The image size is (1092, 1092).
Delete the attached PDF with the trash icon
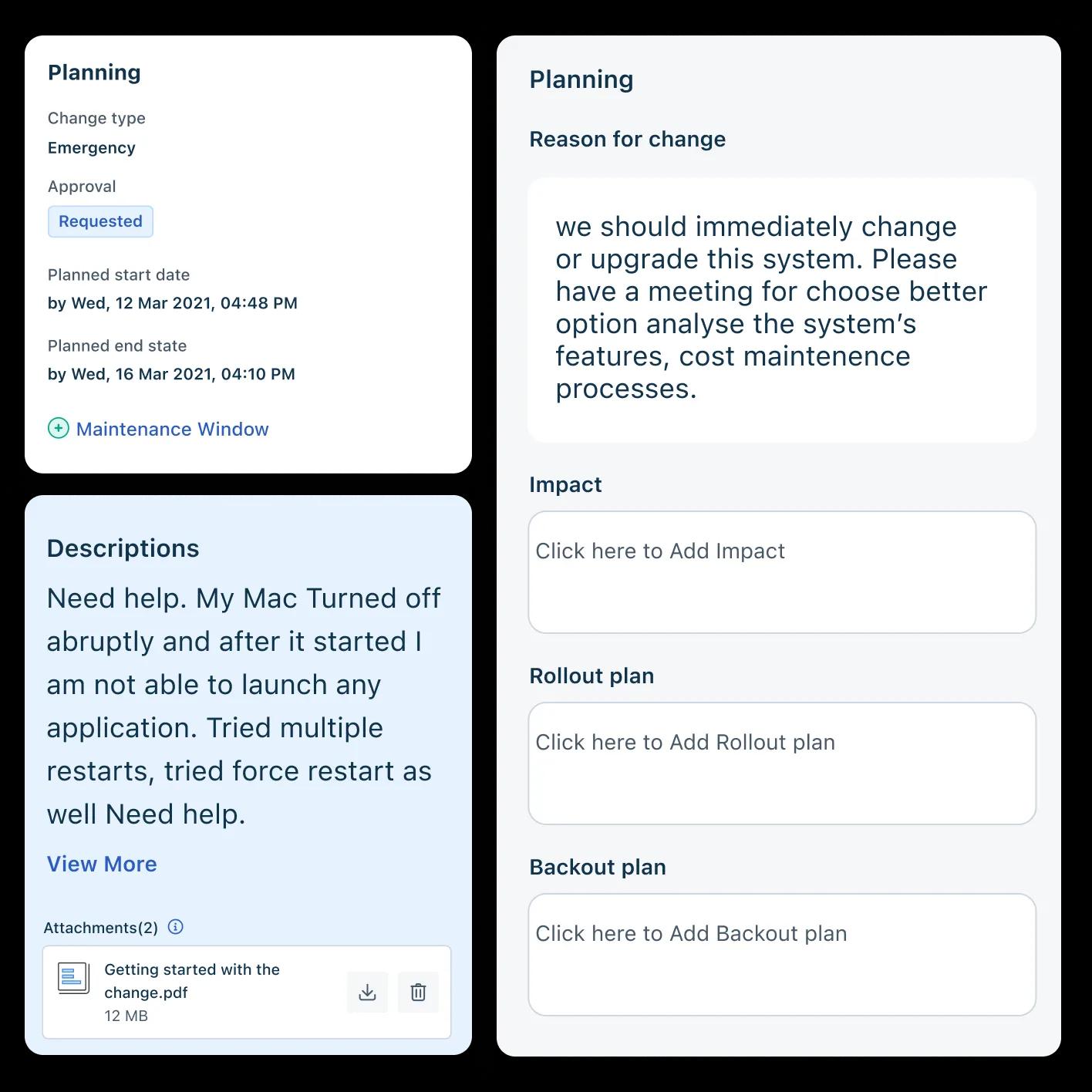pyautogui.click(x=418, y=992)
